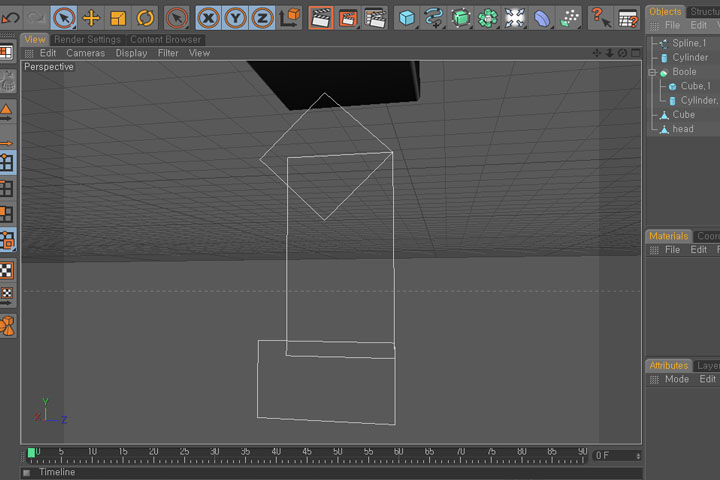Open the spline tools icon

coord(433,18)
